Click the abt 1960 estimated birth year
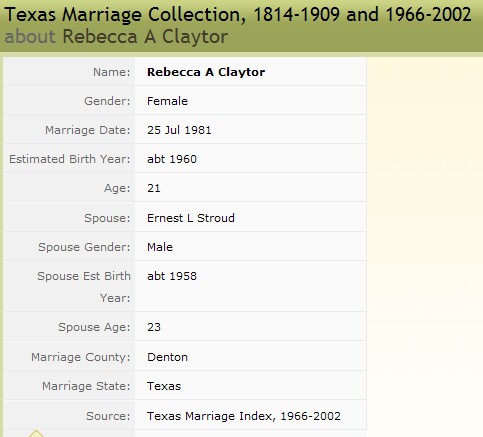Viewport: 483px width, 437px height. click(172, 159)
